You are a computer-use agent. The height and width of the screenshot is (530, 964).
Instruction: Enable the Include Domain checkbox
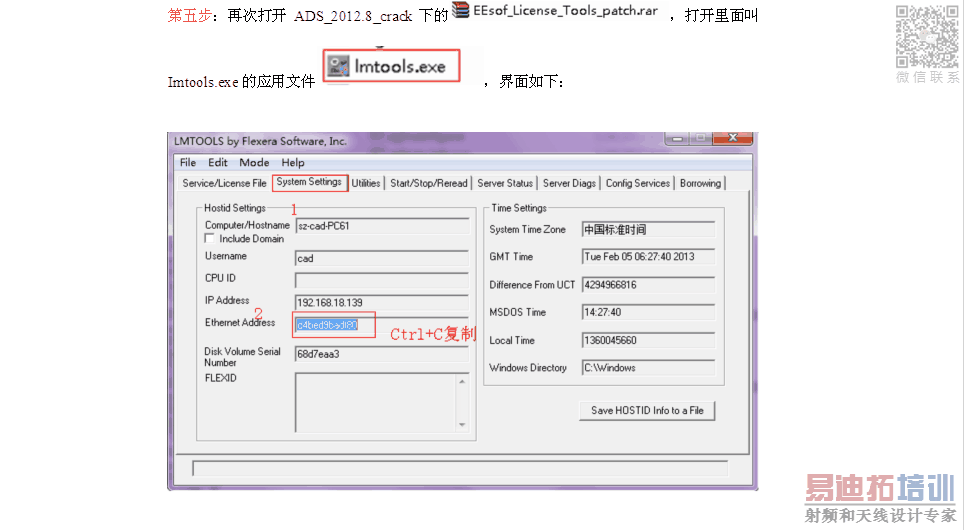pos(210,239)
